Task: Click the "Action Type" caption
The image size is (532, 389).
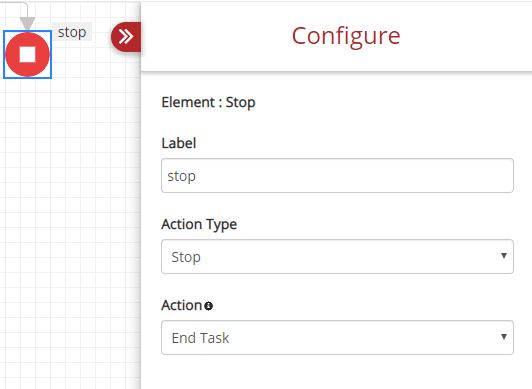Action: click(x=199, y=225)
